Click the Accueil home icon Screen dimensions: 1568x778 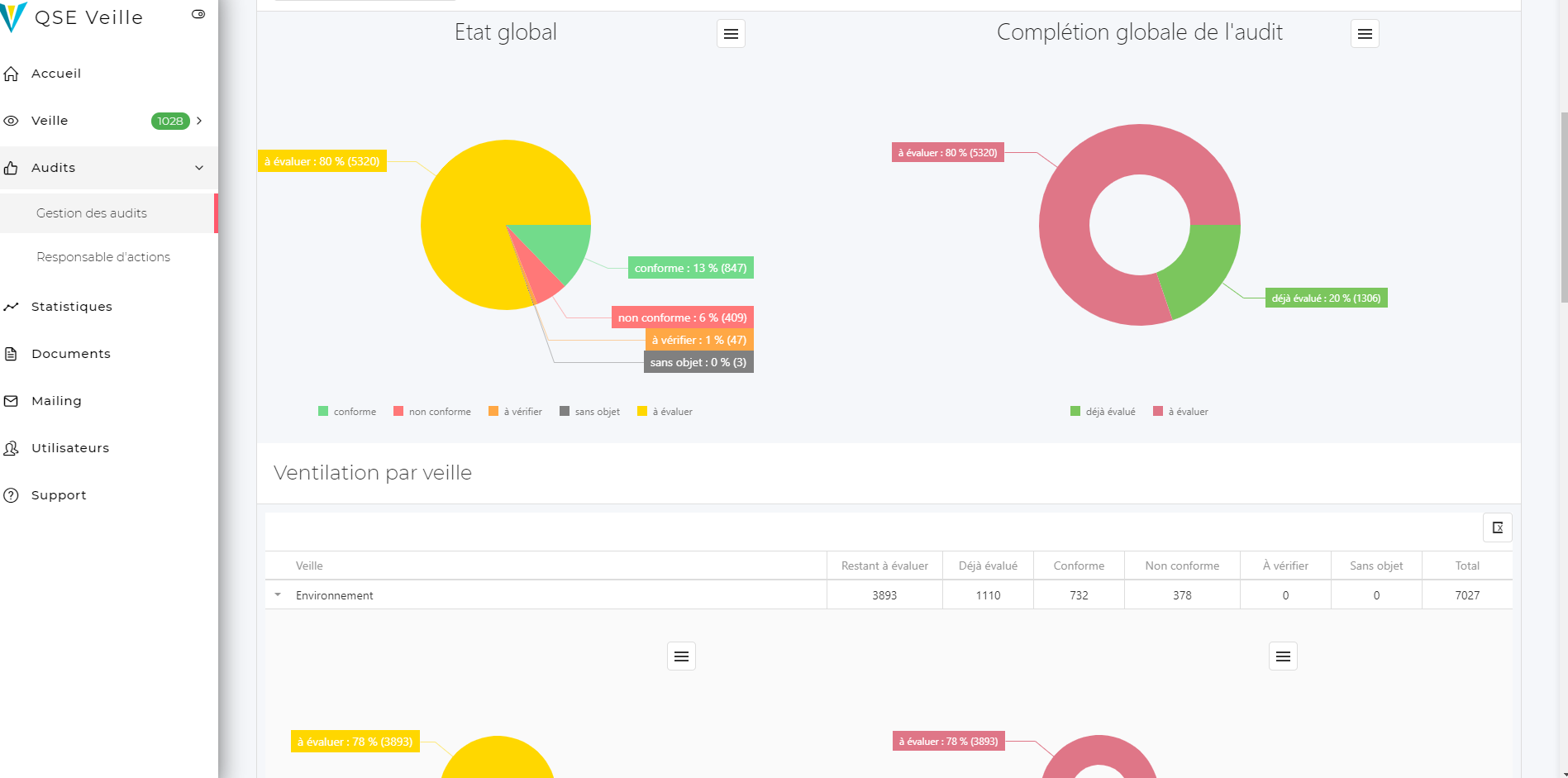[11, 74]
